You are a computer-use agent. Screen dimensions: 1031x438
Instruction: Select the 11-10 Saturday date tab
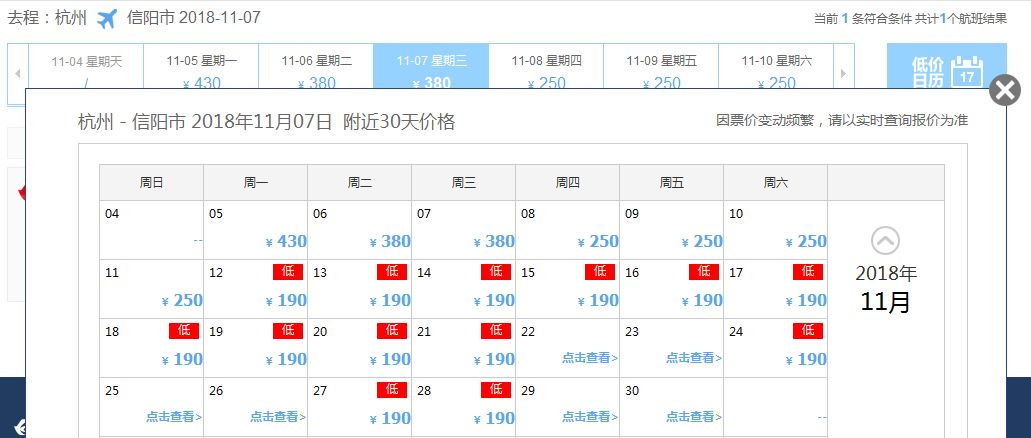pyautogui.click(x=777, y=66)
